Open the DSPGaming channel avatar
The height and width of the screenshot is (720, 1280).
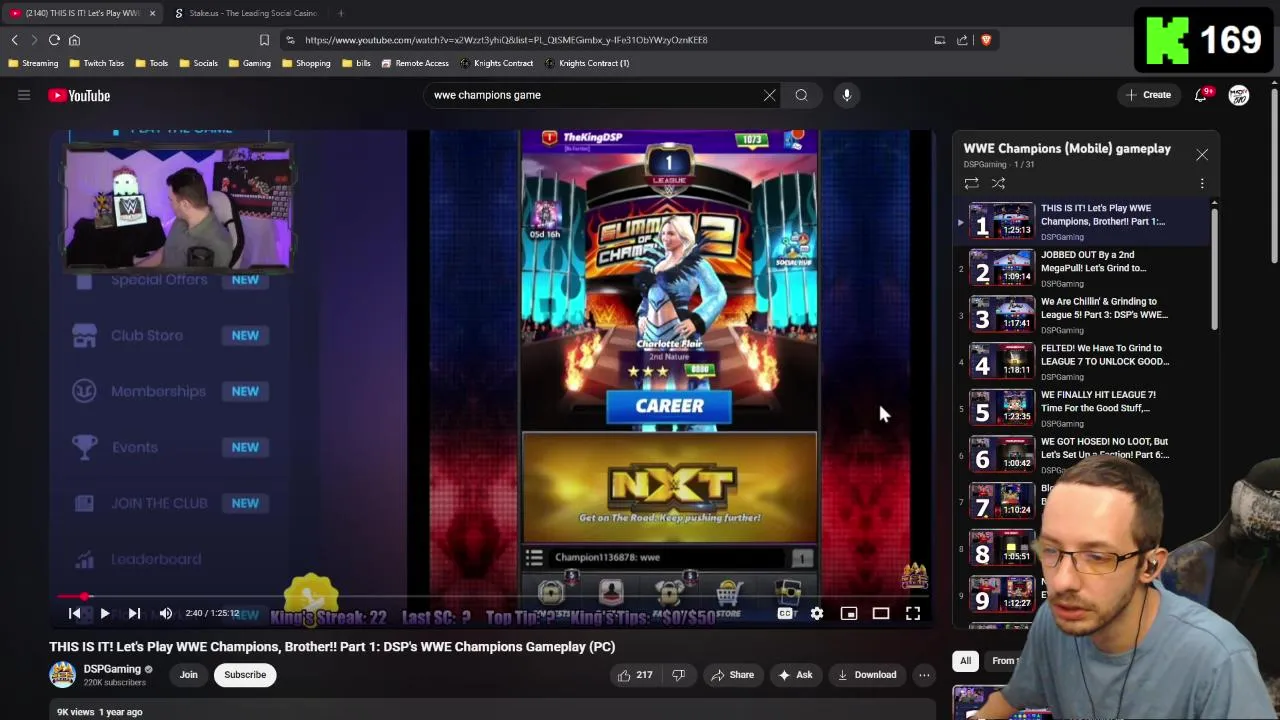tap(62, 675)
